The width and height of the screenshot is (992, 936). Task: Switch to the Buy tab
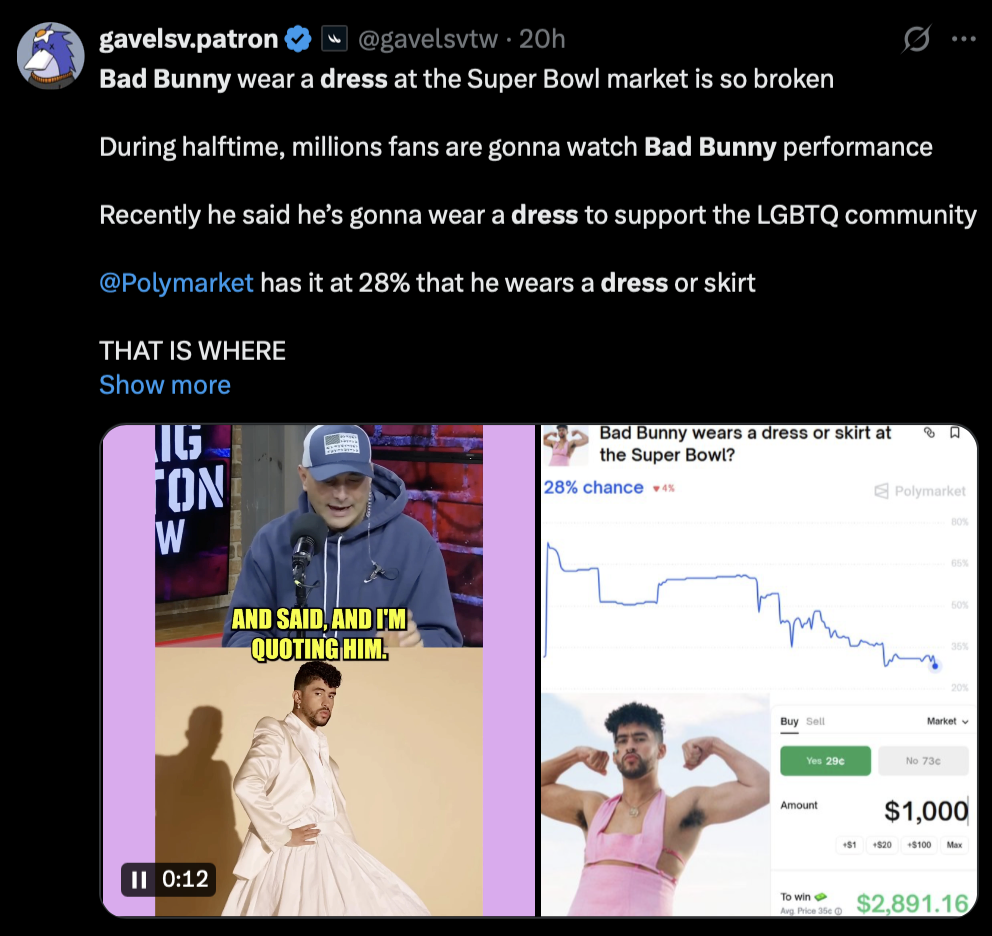pos(789,721)
